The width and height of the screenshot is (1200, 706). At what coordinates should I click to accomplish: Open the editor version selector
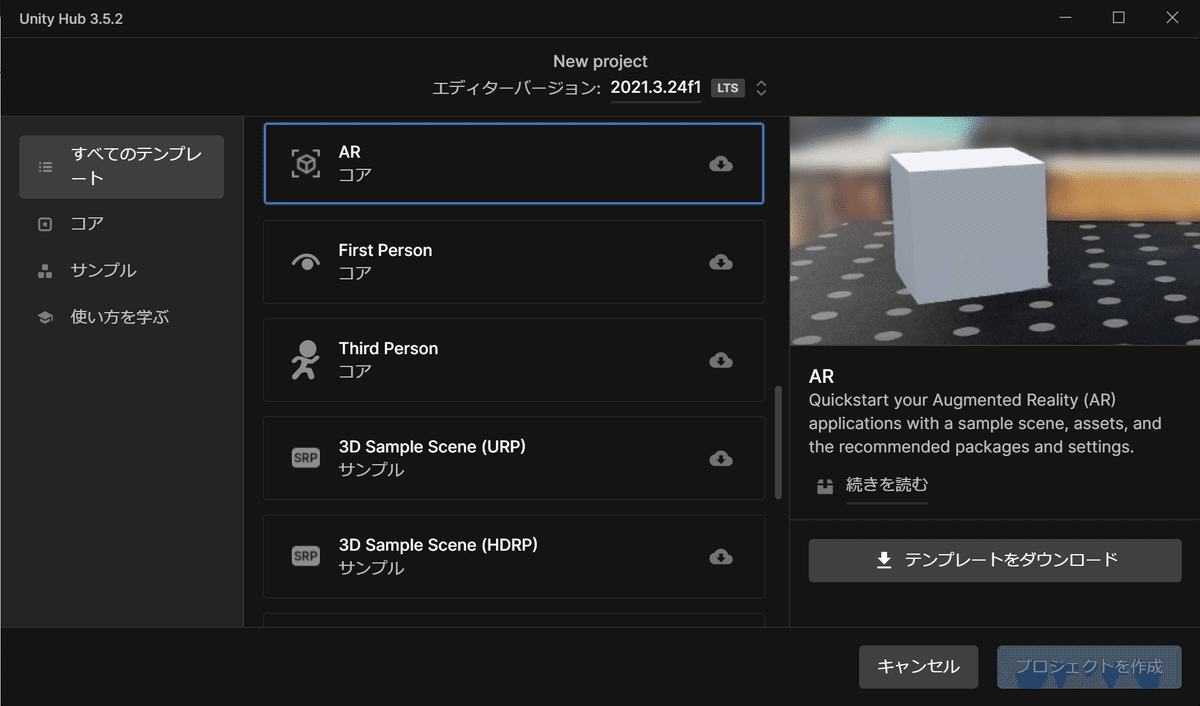(656, 87)
